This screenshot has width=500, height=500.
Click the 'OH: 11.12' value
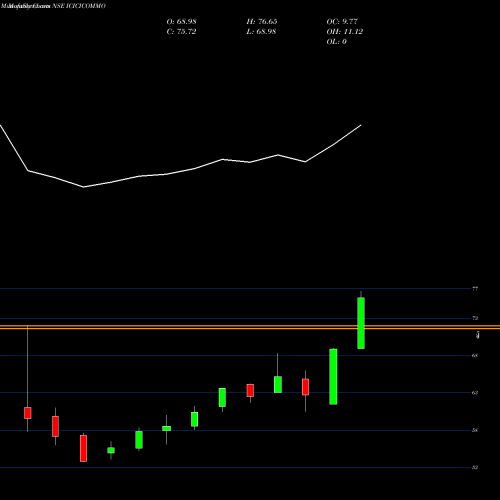345,32
